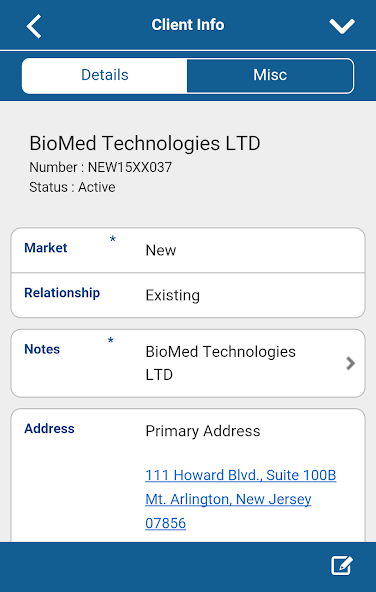Screen dimensions: 376x592
Task: Tap the client Number NEW15XX037 text
Action: [100, 167]
